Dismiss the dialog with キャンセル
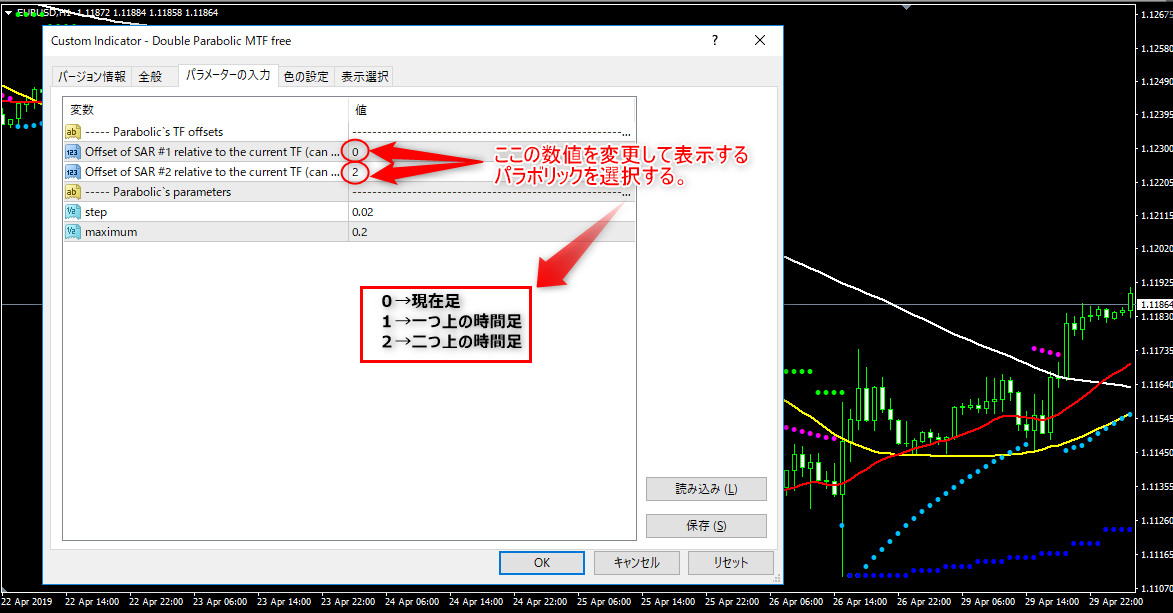This screenshot has height=613, width=1173. point(636,562)
